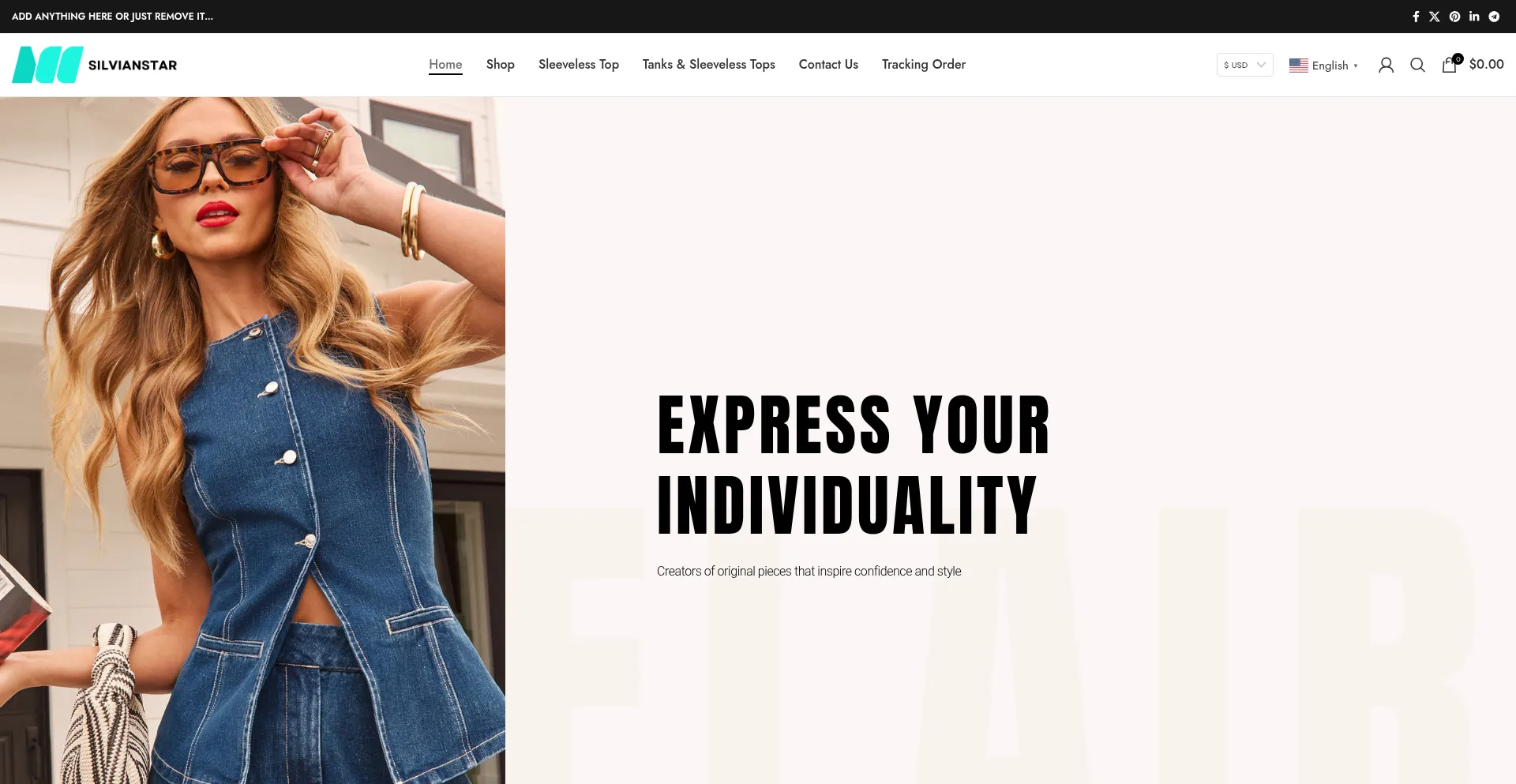Open the search magnifier icon
This screenshot has width=1516, height=784.
(1417, 65)
